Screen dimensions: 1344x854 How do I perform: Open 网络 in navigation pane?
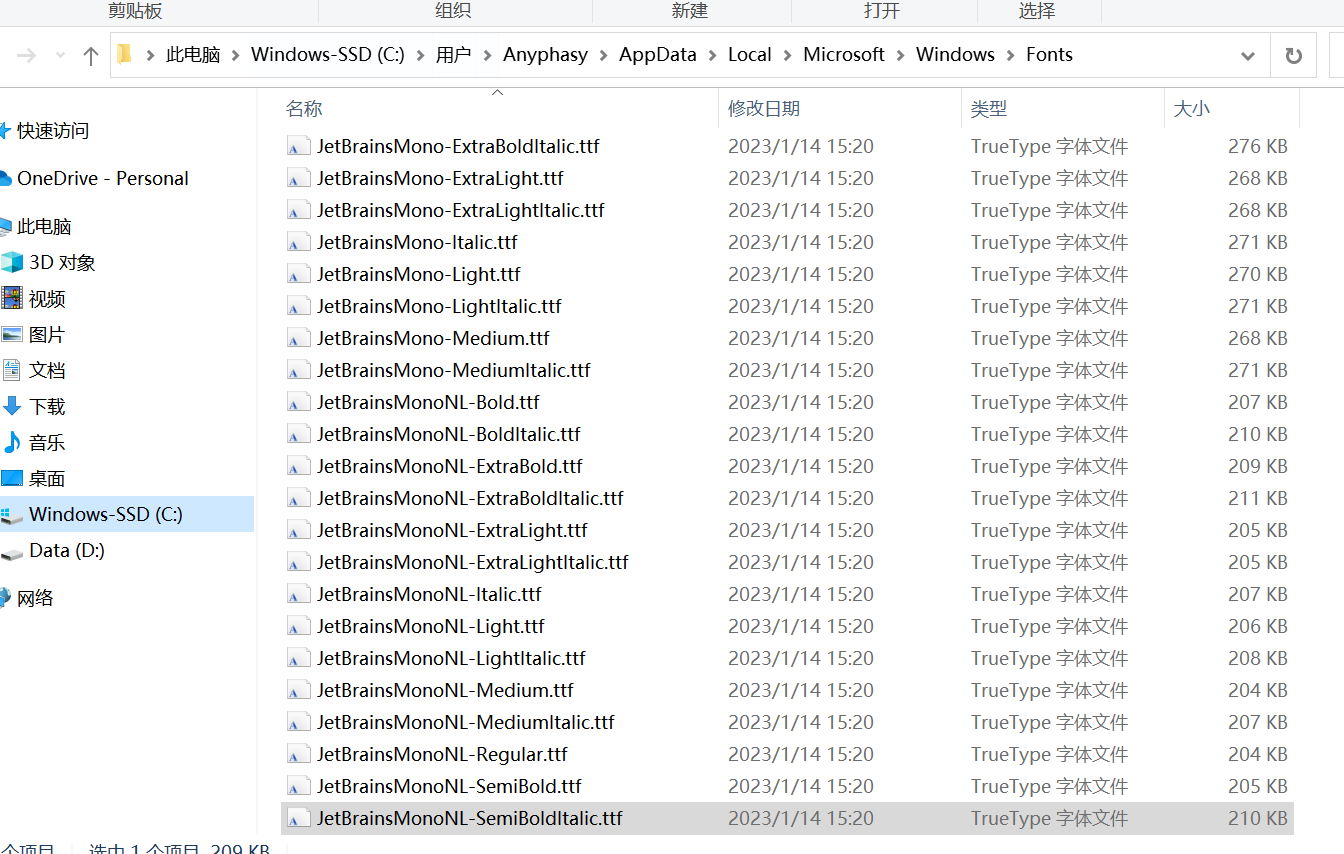(x=35, y=599)
